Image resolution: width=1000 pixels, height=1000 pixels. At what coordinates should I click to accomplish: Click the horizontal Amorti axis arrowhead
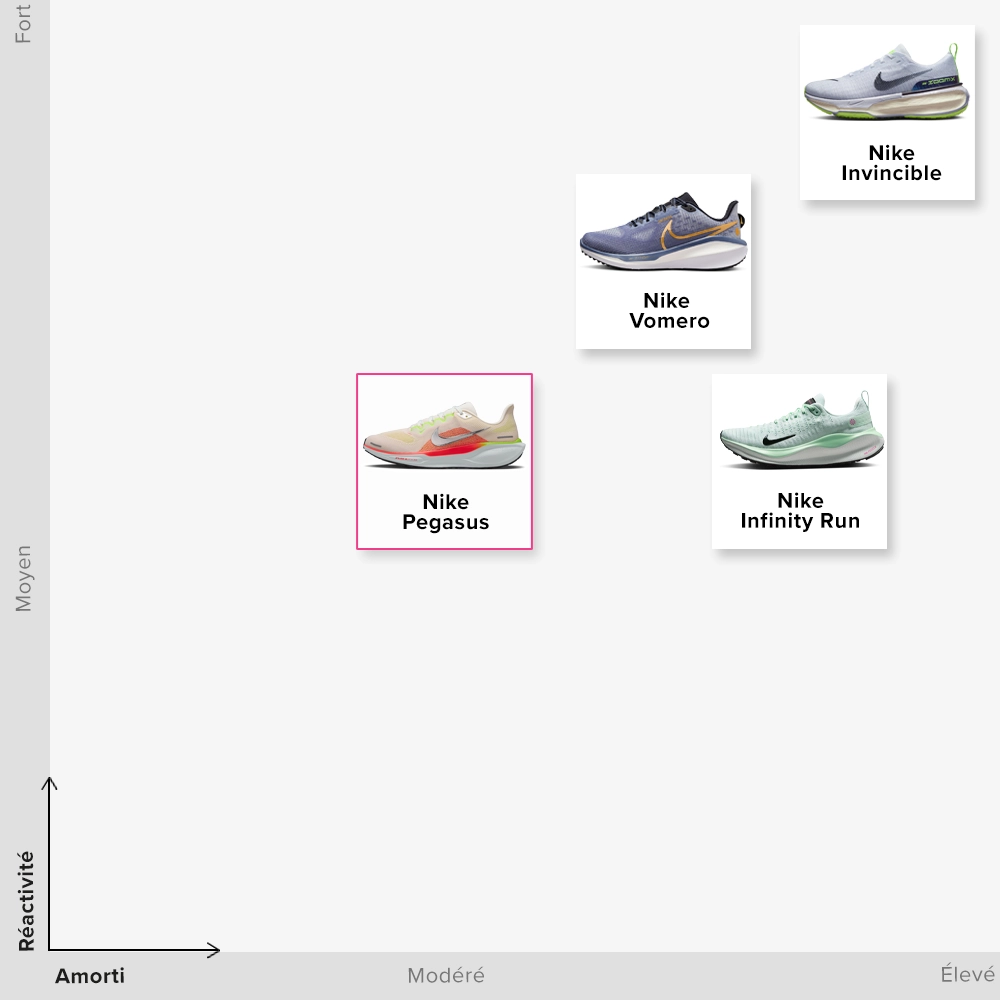tap(214, 949)
